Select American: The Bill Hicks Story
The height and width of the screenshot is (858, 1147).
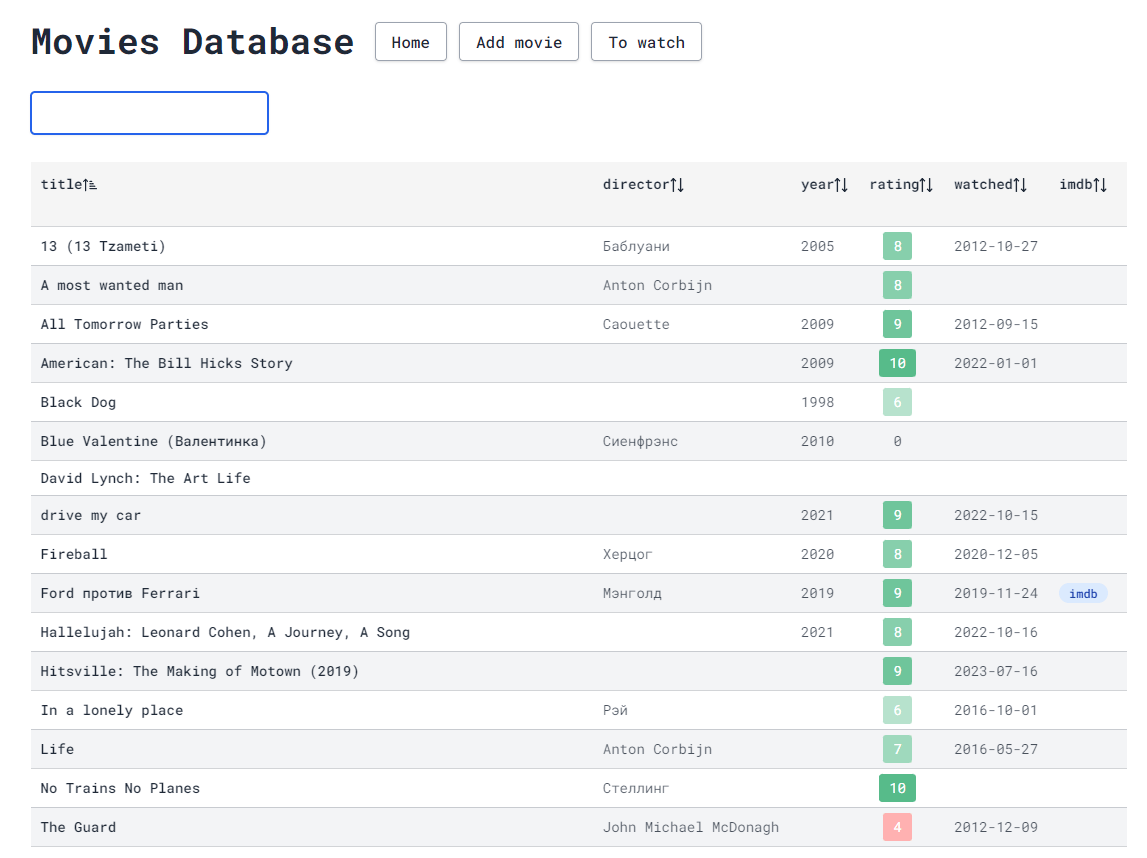click(167, 364)
